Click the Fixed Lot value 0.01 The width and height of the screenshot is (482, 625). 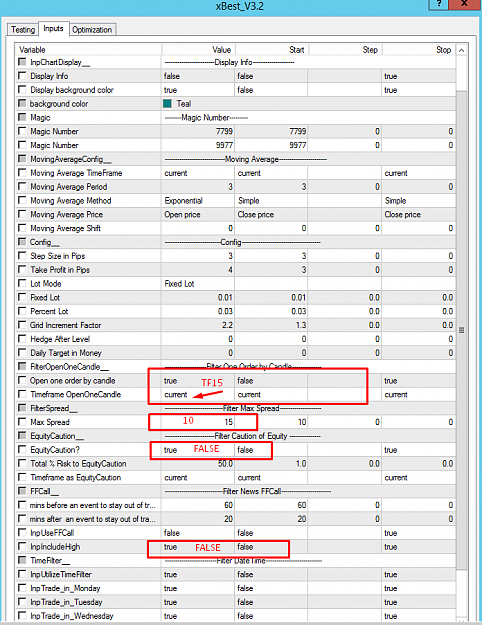click(x=225, y=297)
